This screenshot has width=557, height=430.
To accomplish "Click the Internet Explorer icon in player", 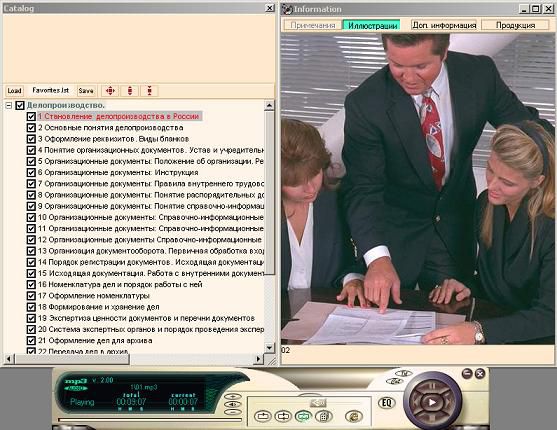I will click(353, 416).
